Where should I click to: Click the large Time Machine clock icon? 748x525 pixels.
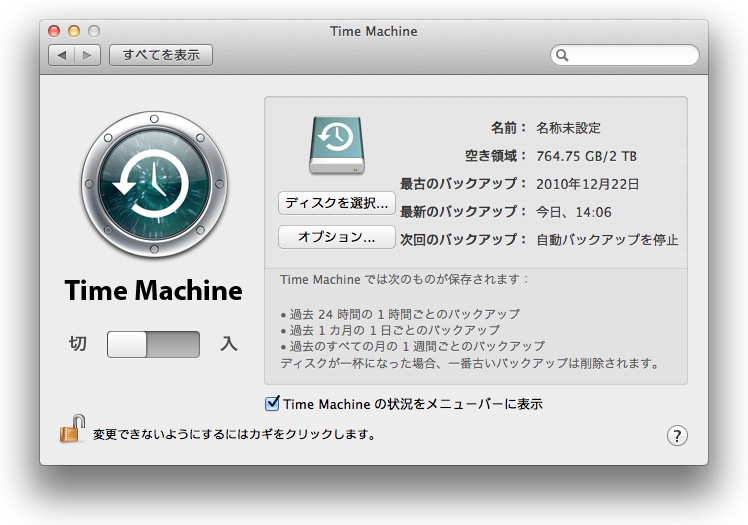coord(154,185)
